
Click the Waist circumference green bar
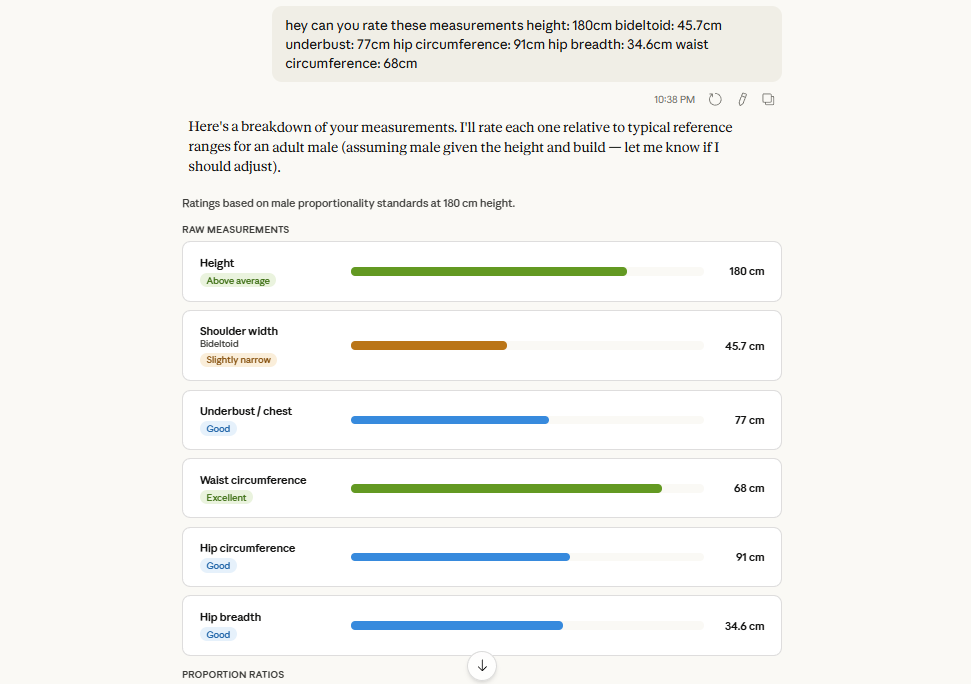click(506, 489)
